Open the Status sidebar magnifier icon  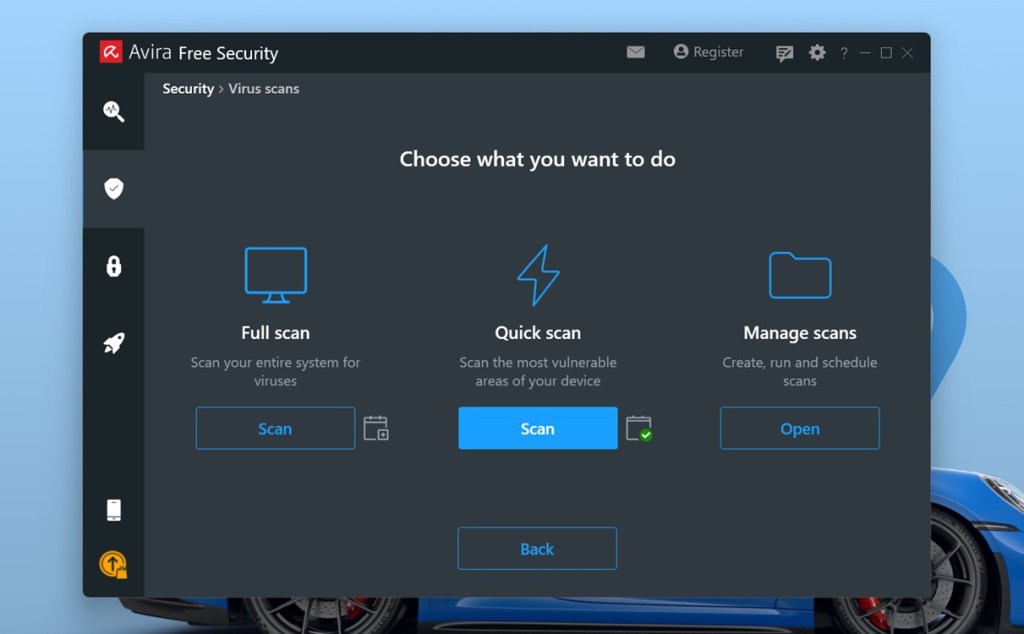coord(114,112)
